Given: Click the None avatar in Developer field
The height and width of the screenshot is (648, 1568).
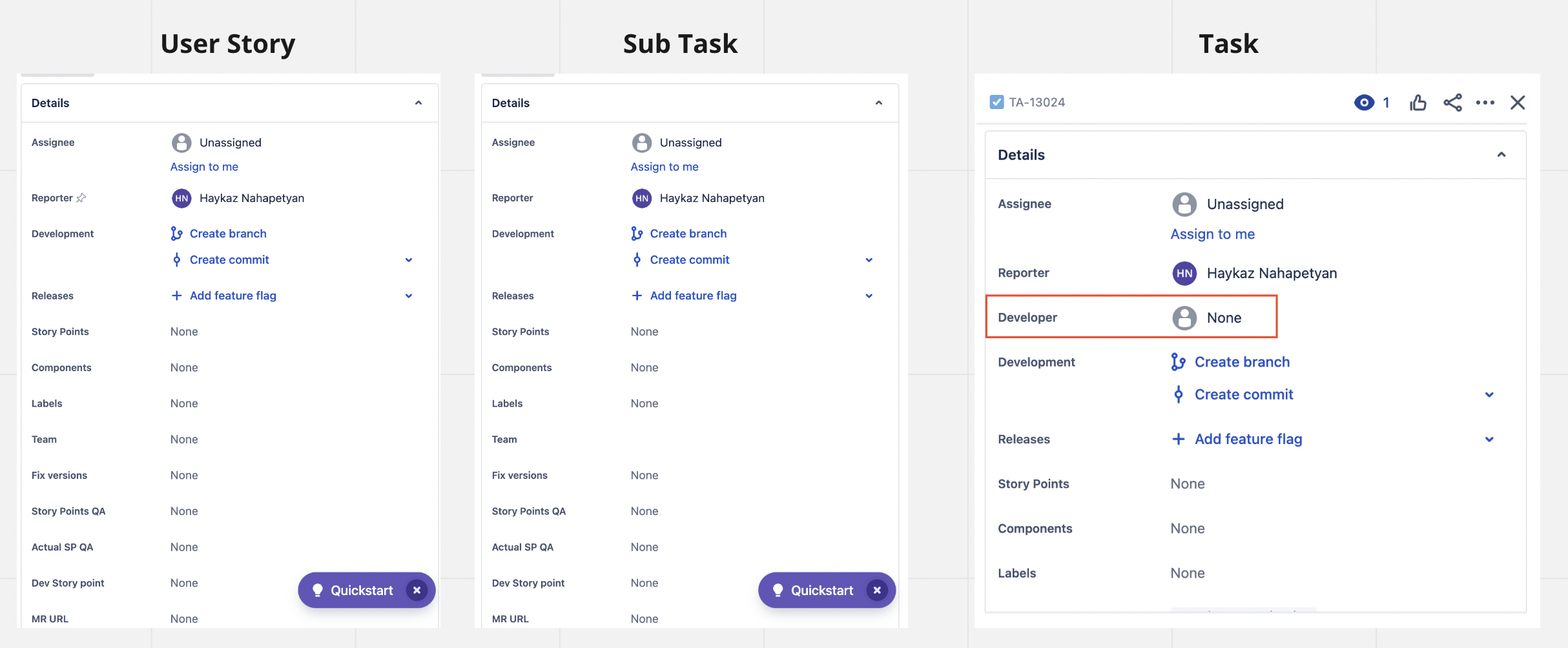Looking at the screenshot, I should (x=1184, y=318).
